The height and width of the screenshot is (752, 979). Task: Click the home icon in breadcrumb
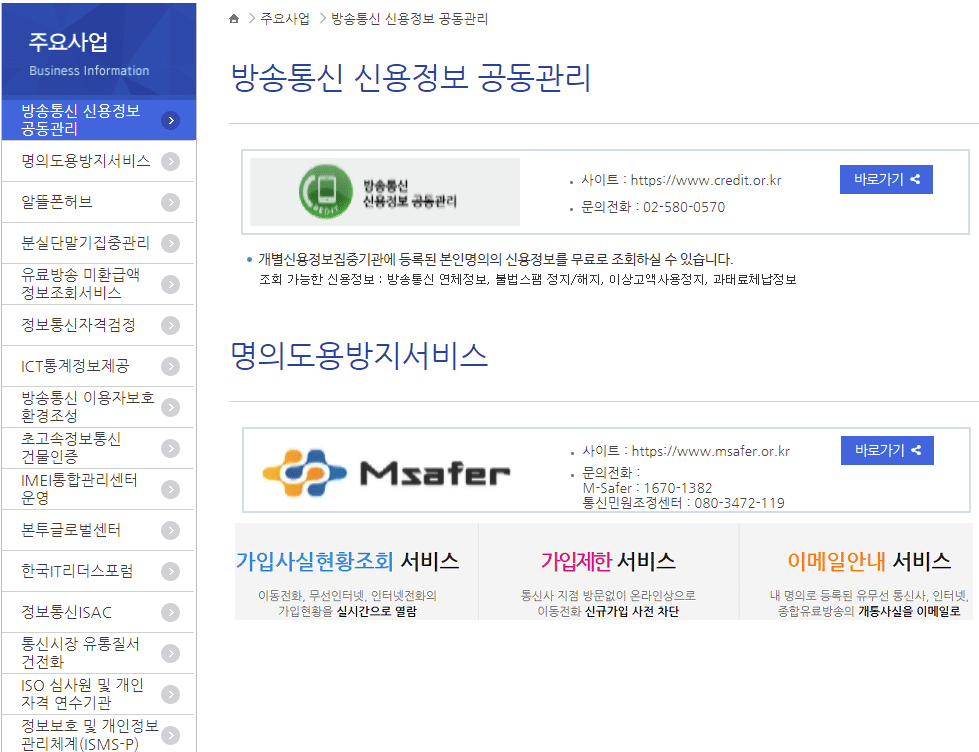[234, 19]
